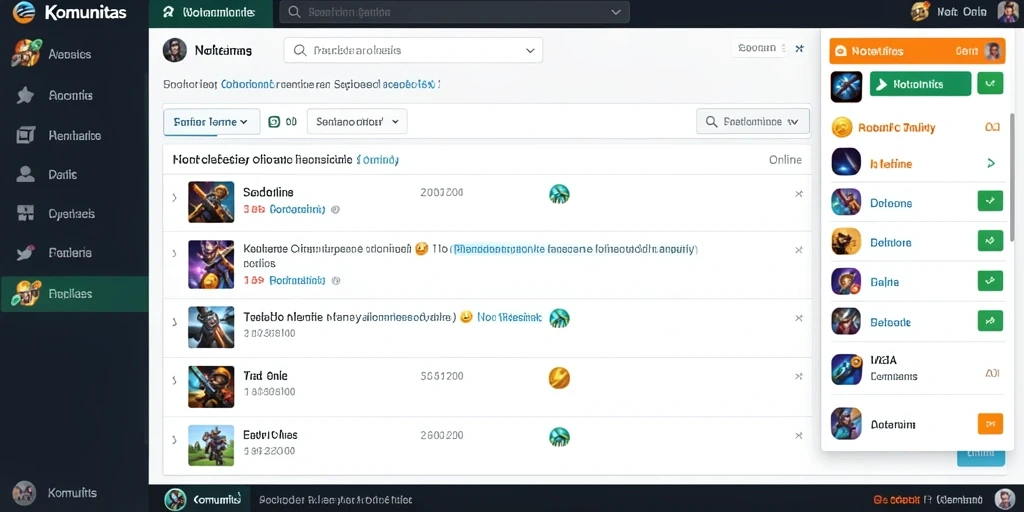This screenshot has width=1024, height=512.
Task: Click the green Notioinitics play button
Action: [x=920, y=84]
